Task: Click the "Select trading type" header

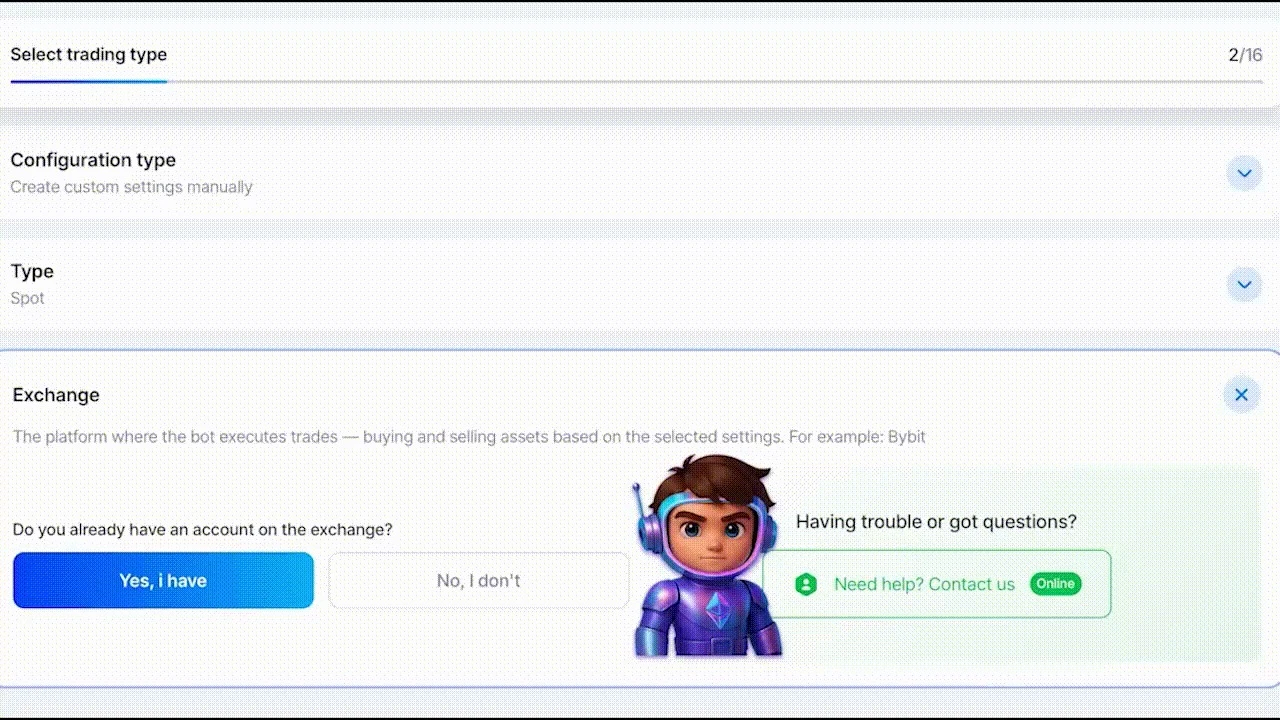Action: pyautogui.click(x=88, y=54)
